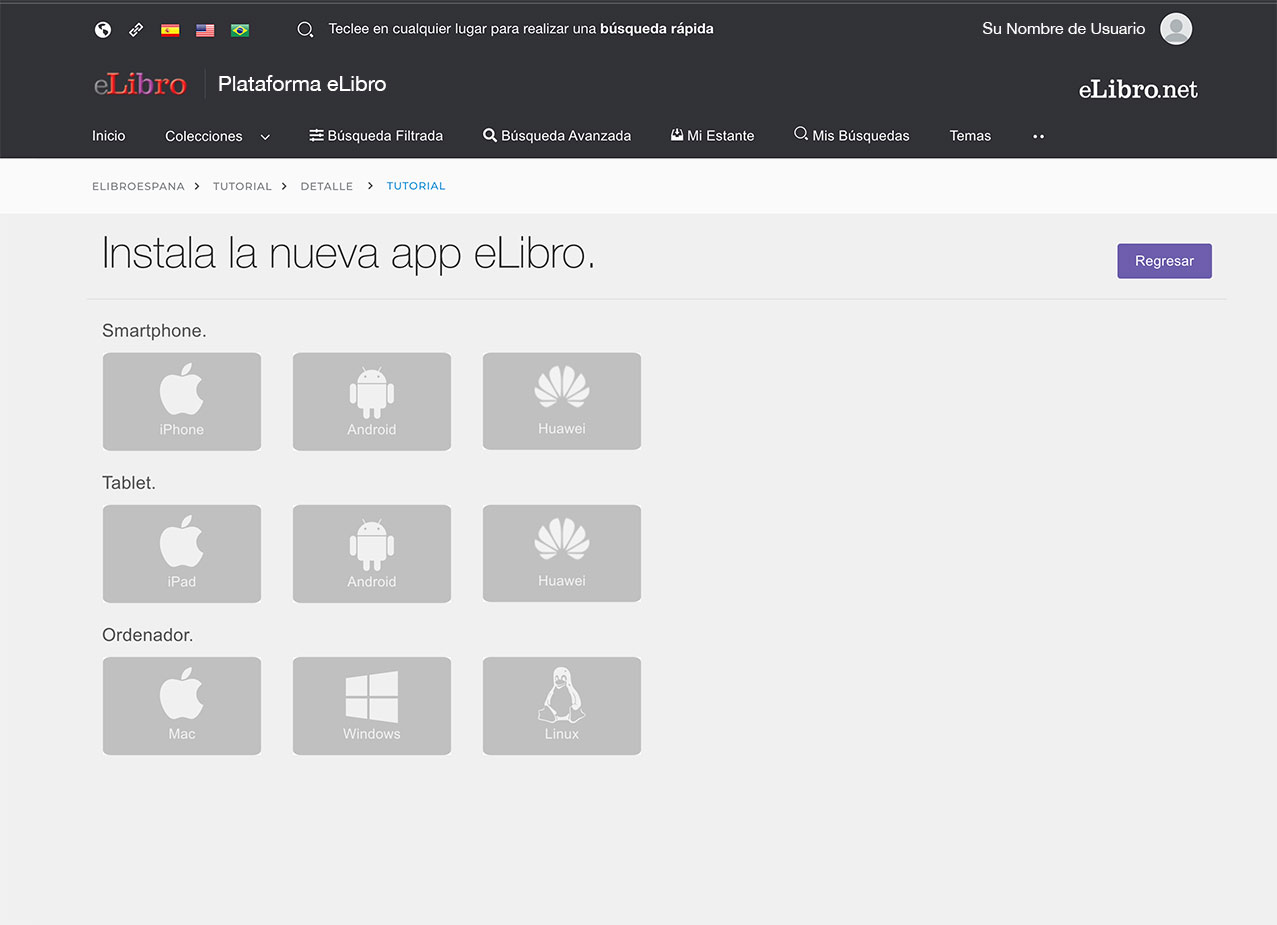The width and height of the screenshot is (1277, 925).
Task: Click ELIBROESPANA breadcrumb link
Action: pos(138,186)
